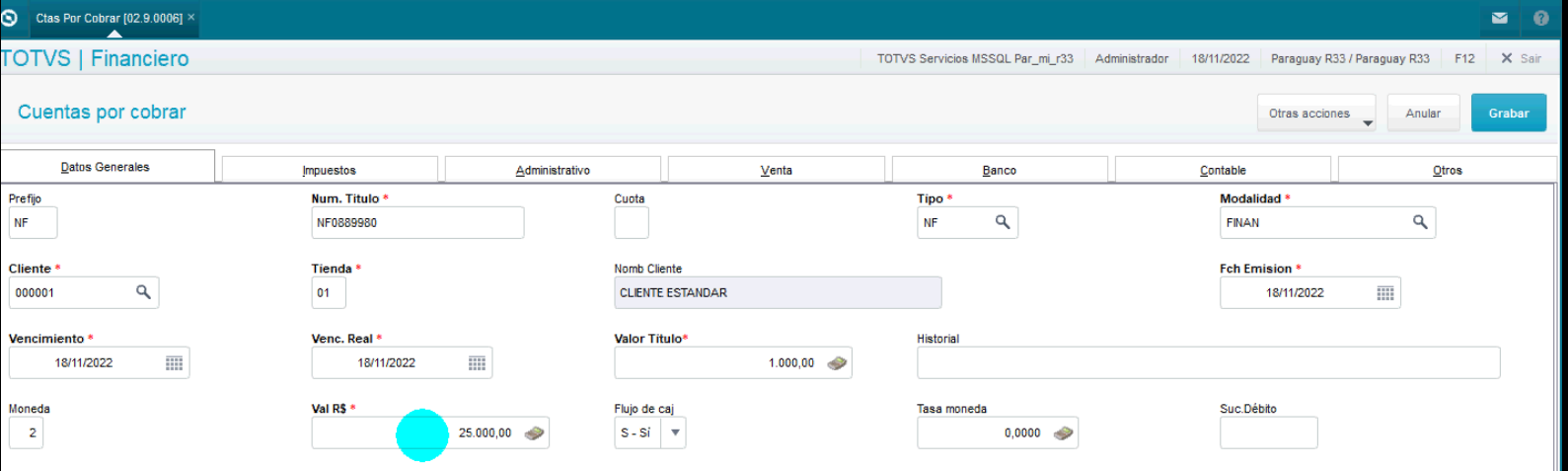This screenshot has height=471, width=1568.
Task: Click the Tienda input field
Action: (329, 292)
